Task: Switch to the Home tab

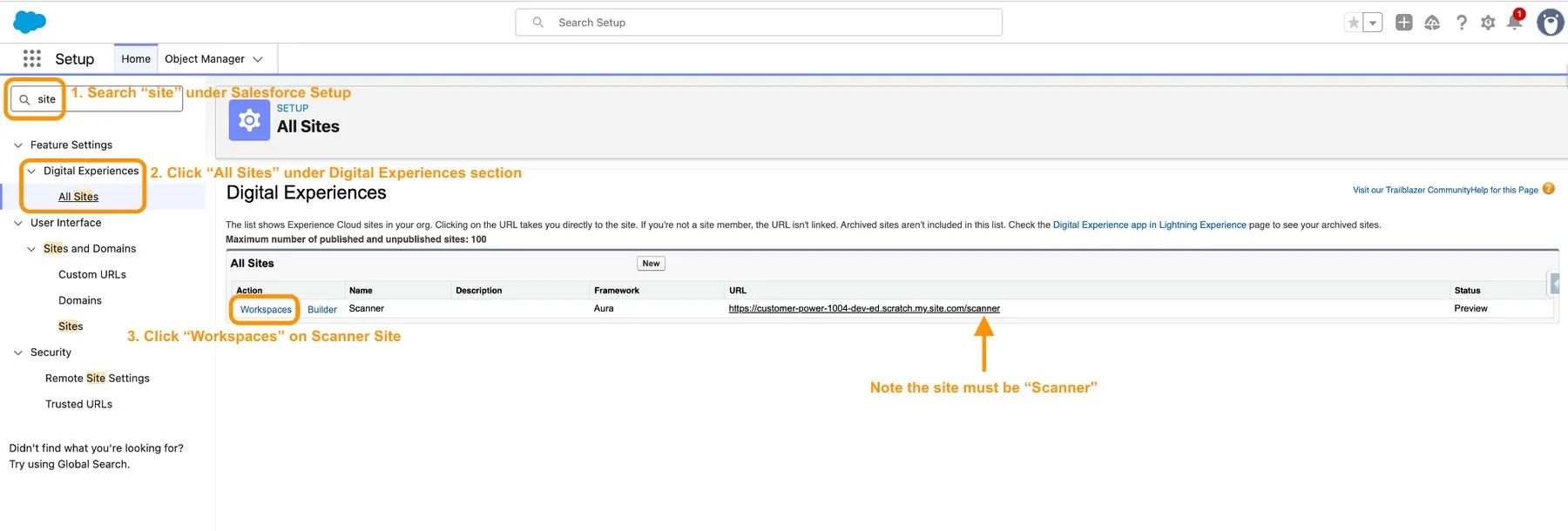Action: coord(136,58)
